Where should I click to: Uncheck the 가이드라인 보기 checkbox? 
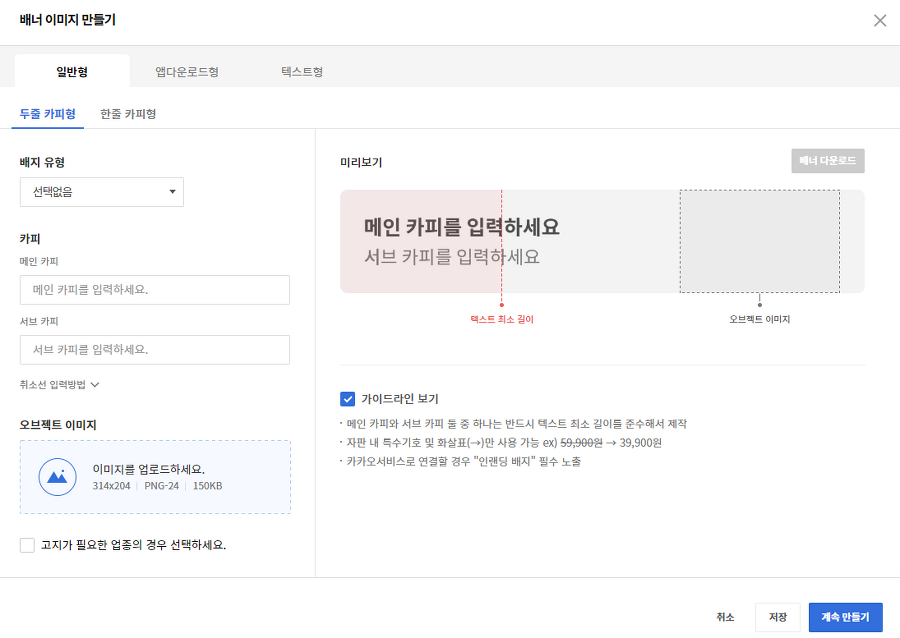coord(348,399)
